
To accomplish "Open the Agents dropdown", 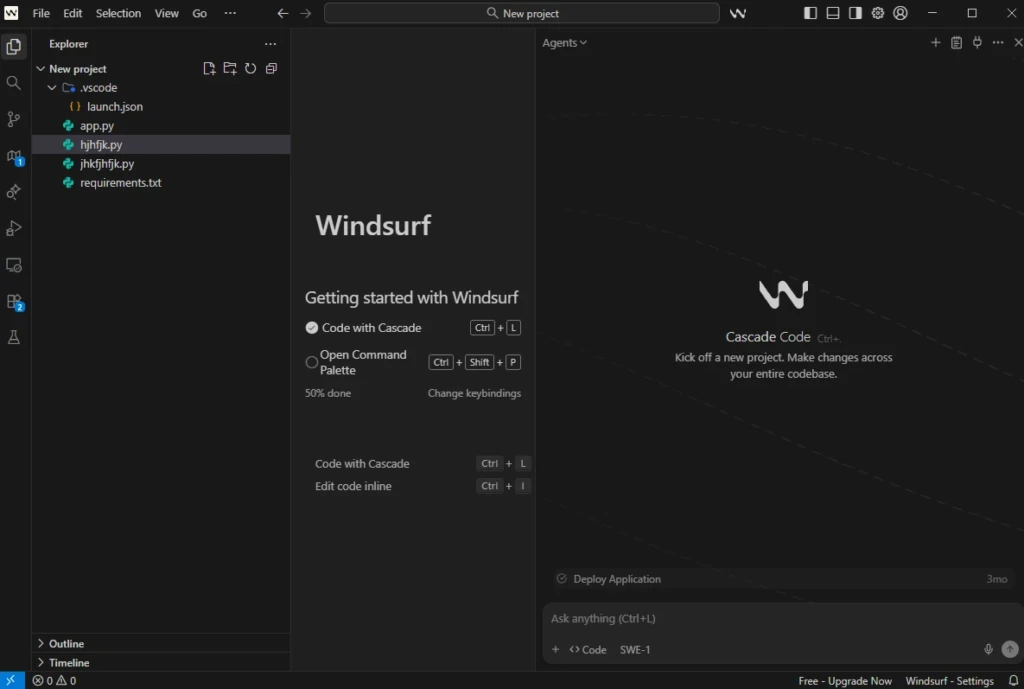I will 564,42.
